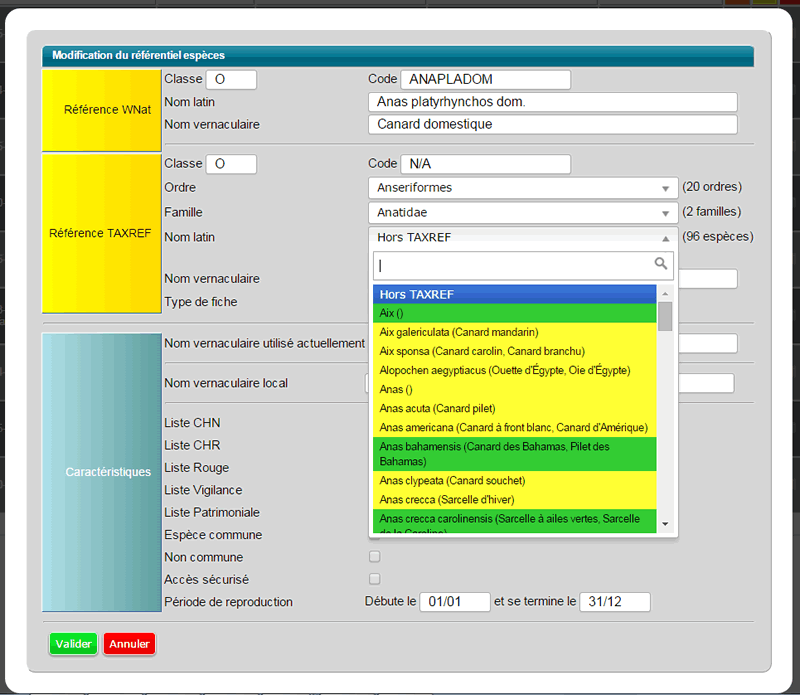Click the scroll-up arrow of species list

[x=665, y=293]
